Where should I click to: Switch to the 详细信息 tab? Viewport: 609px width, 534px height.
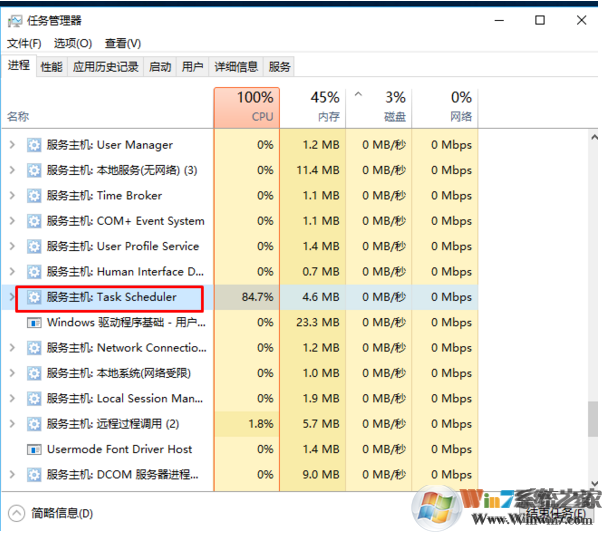click(235, 67)
